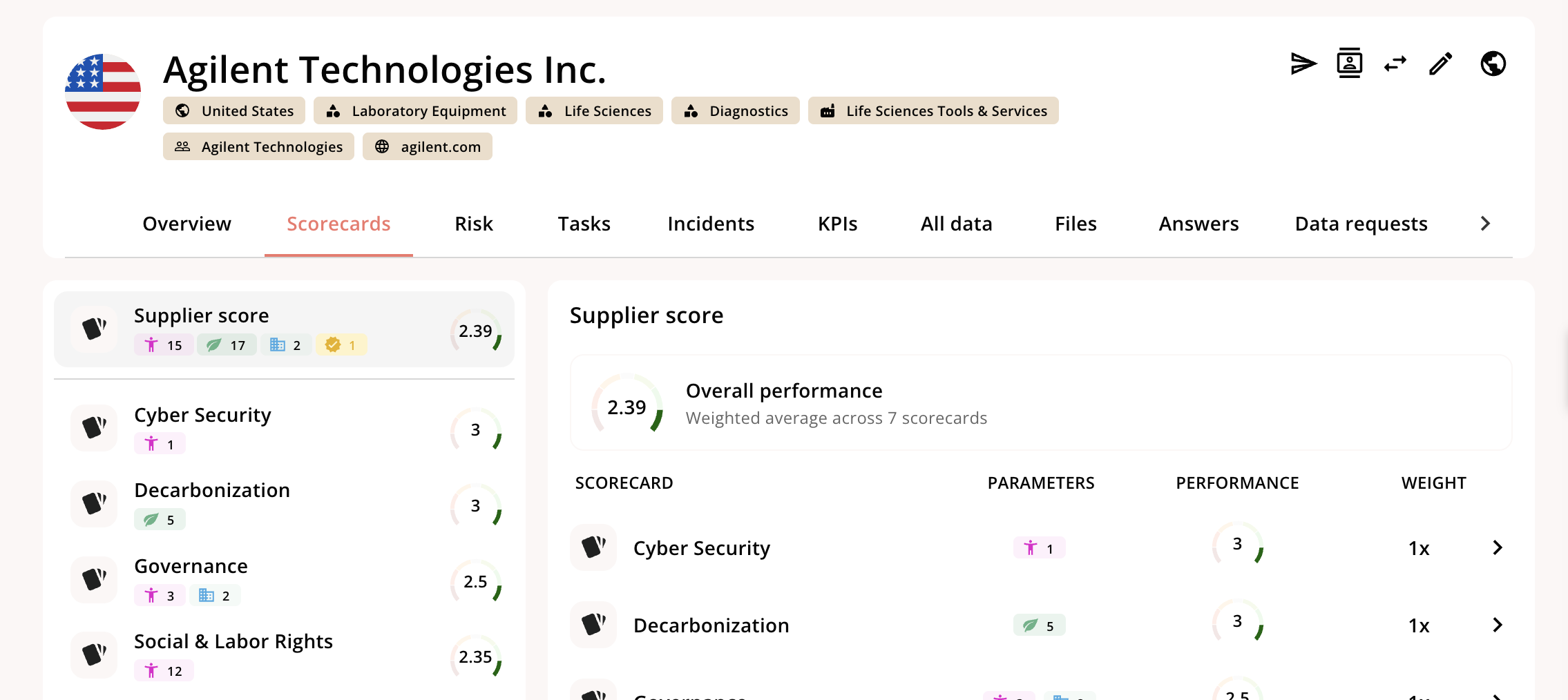
Task: Click Cyber Security row icon in table
Action: 593,547
